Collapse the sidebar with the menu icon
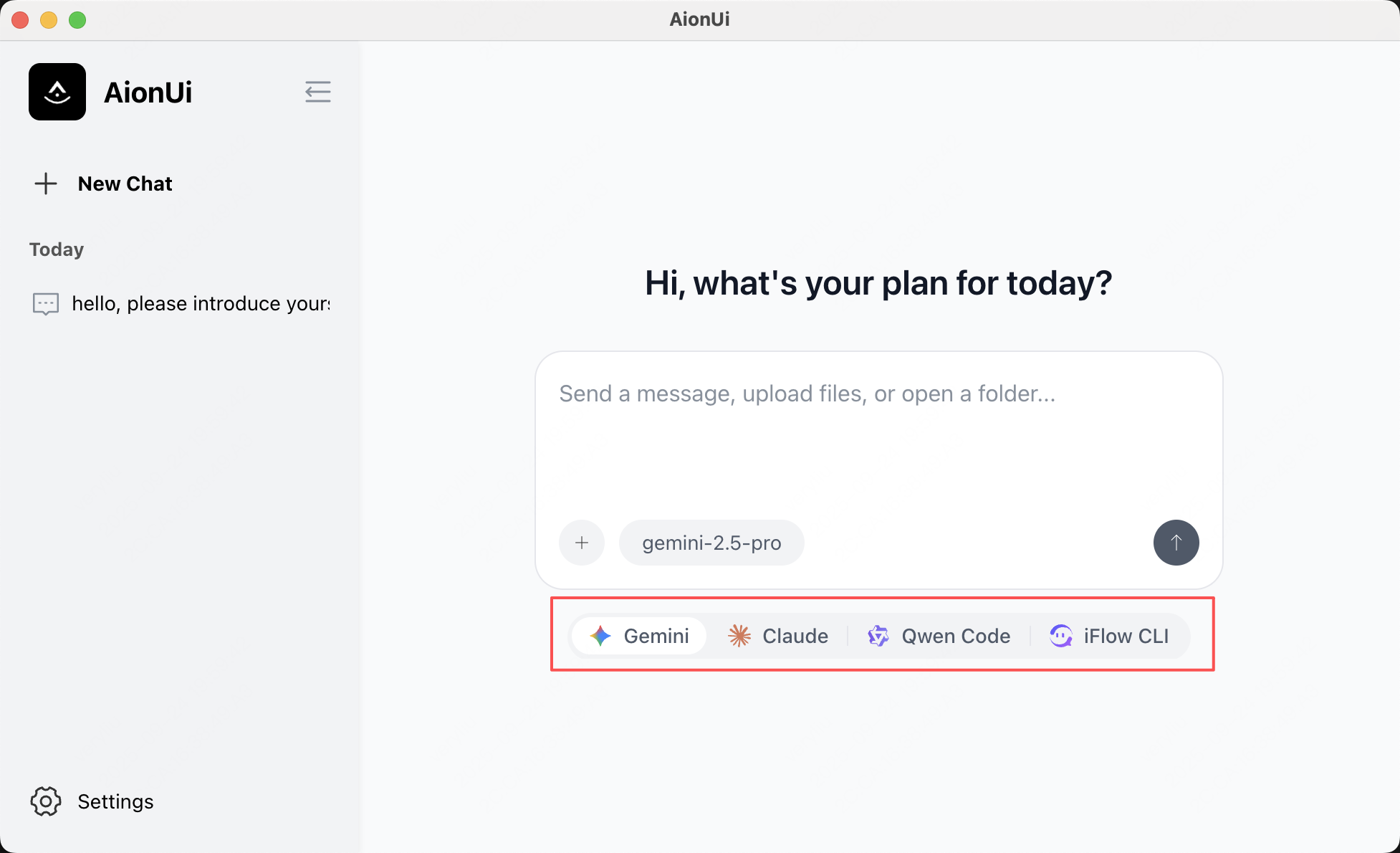The width and height of the screenshot is (1400, 853). (x=317, y=92)
